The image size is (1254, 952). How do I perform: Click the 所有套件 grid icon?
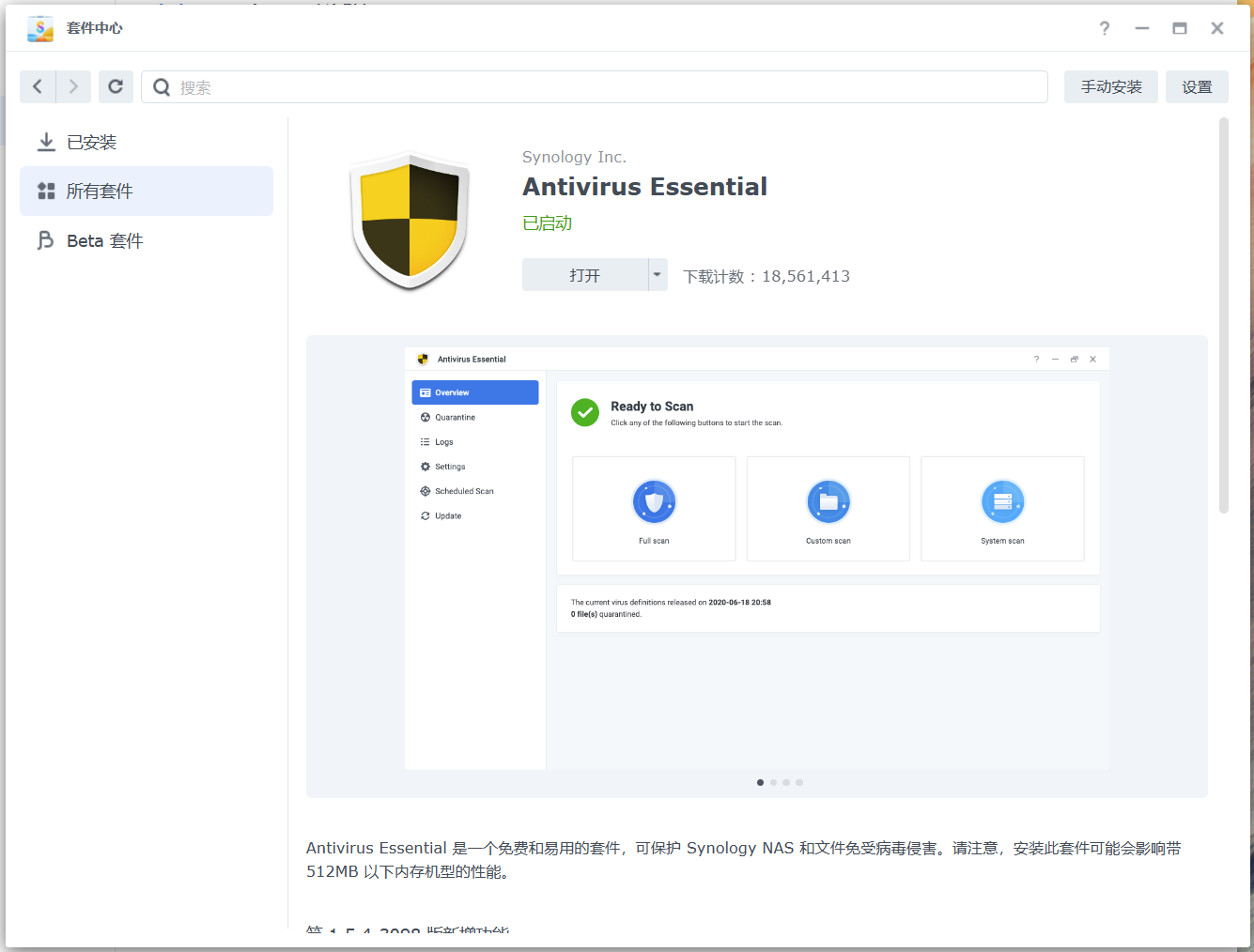coord(46,191)
